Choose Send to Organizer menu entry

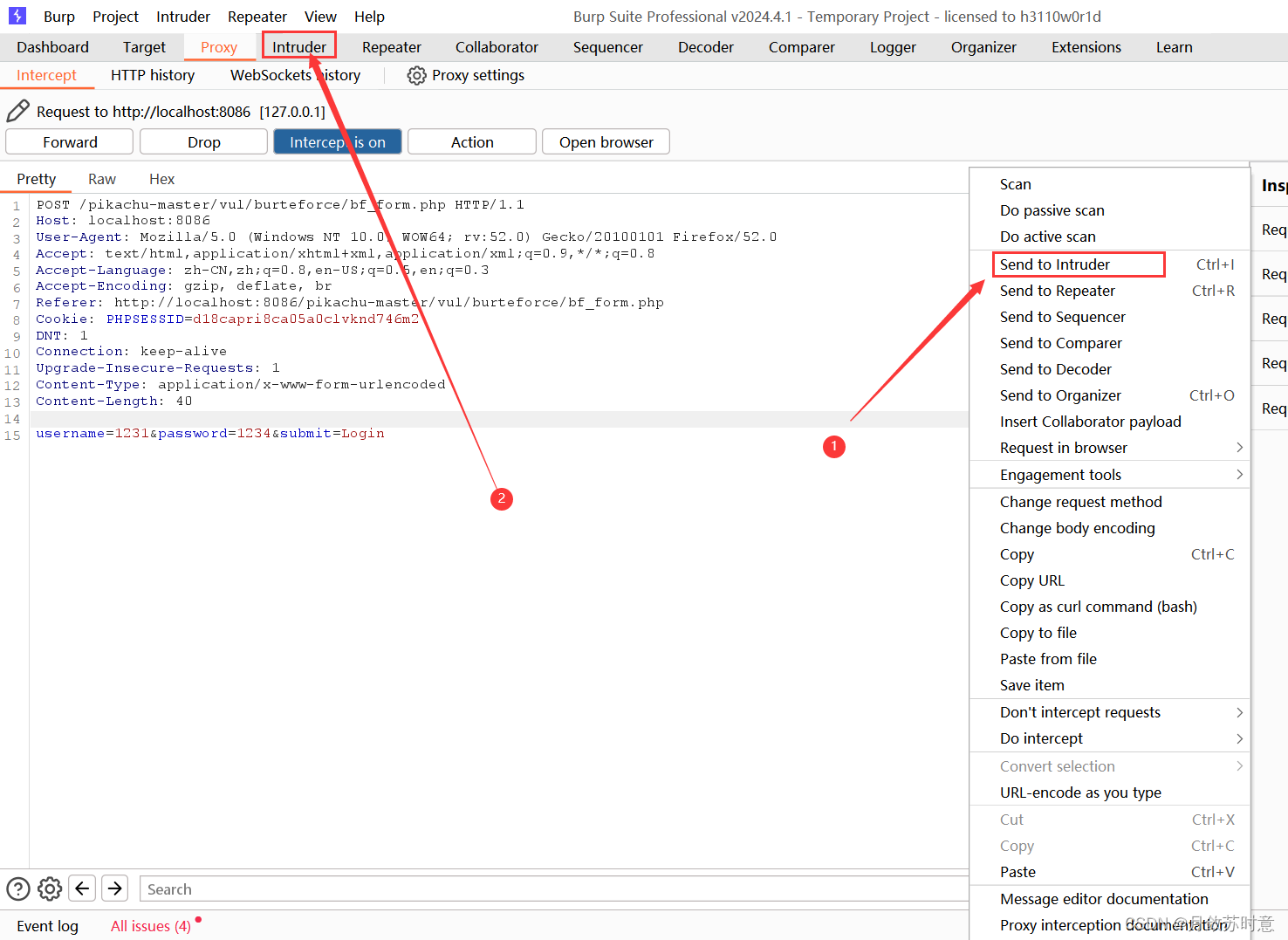(x=1110, y=395)
